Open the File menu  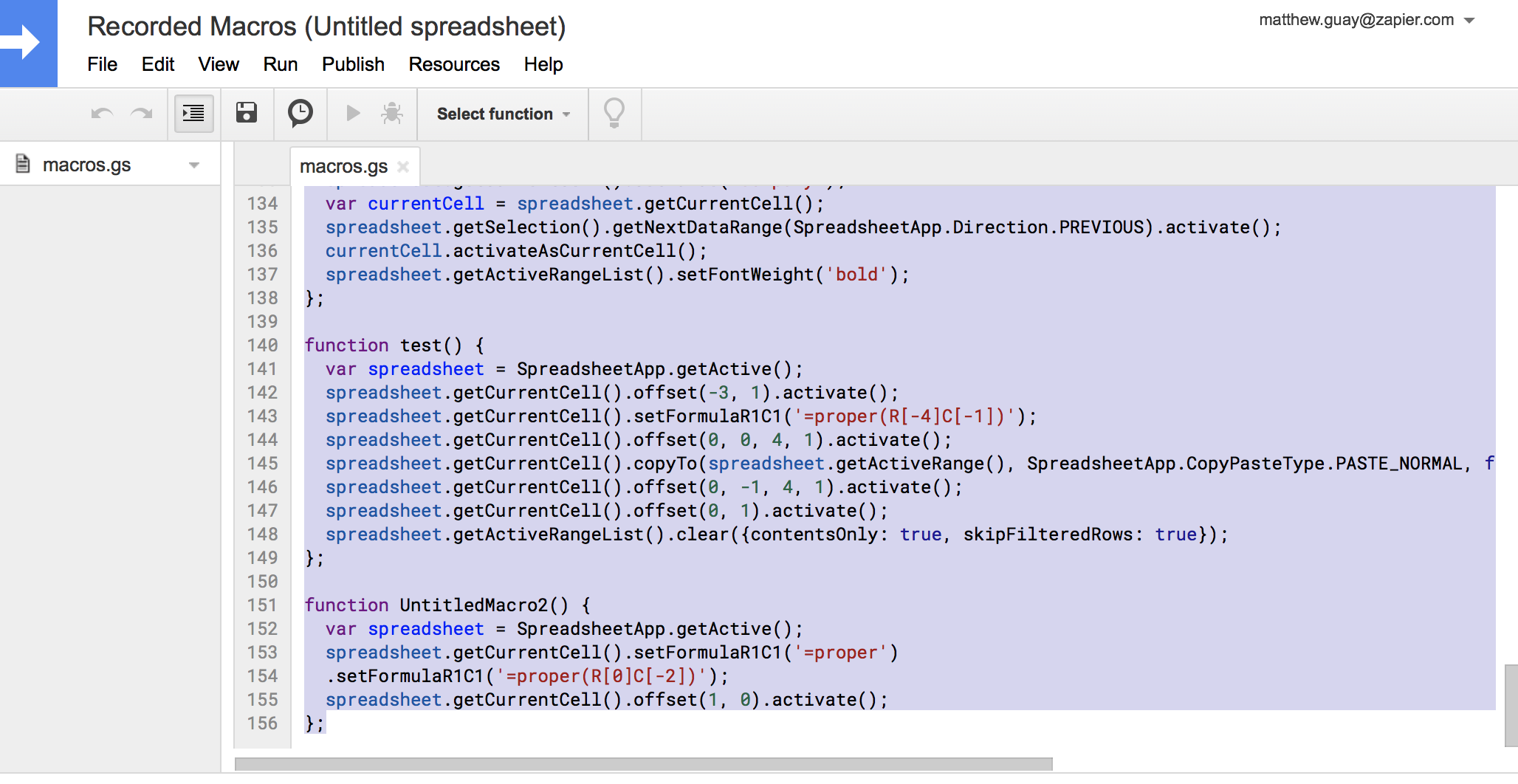(102, 64)
